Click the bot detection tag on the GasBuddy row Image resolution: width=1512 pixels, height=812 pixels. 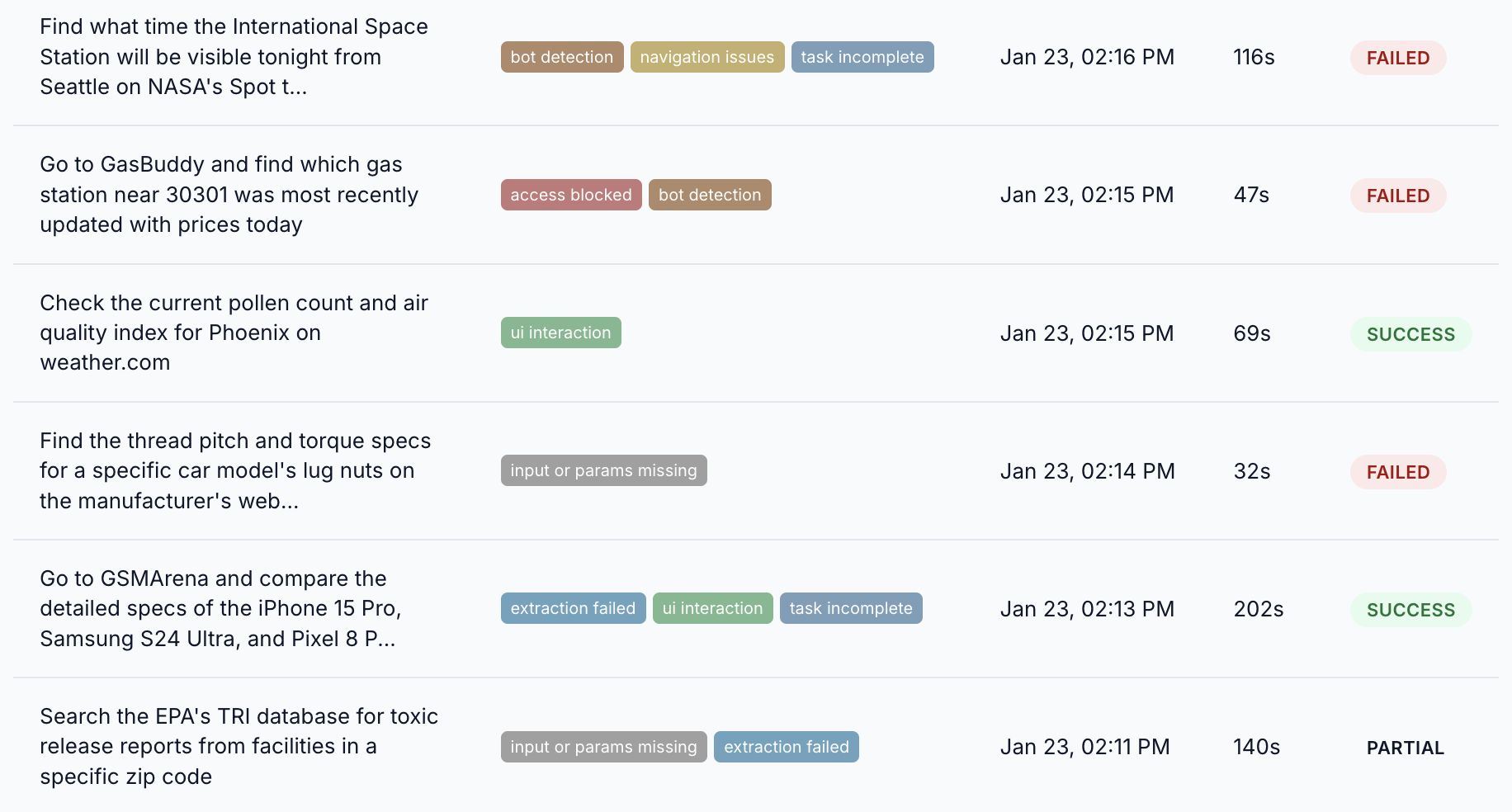point(710,195)
